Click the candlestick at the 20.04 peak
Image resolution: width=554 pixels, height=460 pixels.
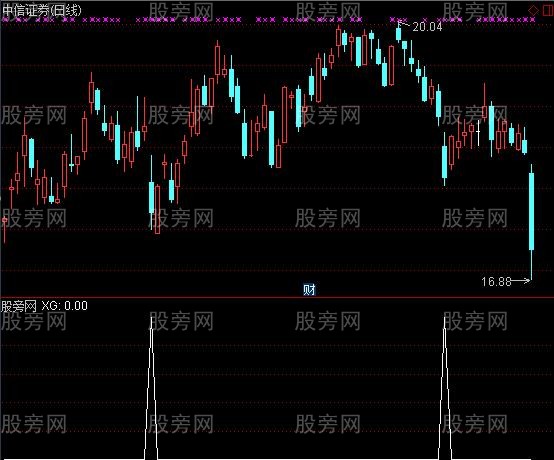pos(399,34)
